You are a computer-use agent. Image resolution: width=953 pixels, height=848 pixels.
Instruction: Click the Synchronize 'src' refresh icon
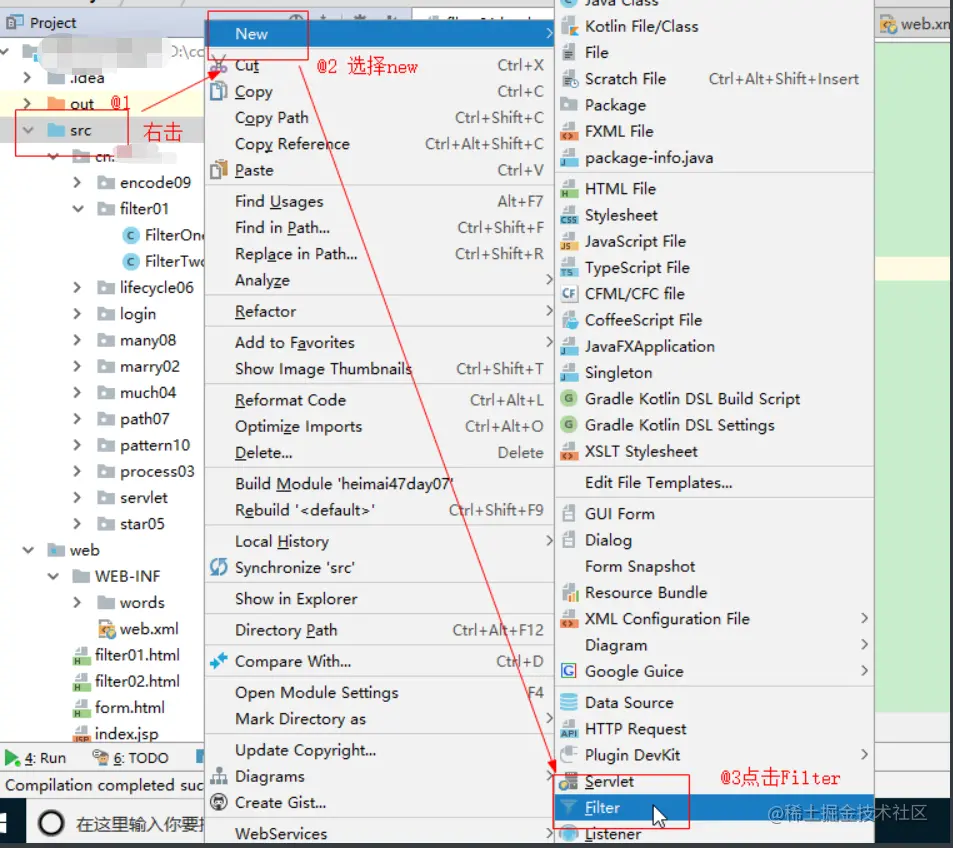pos(219,567)
